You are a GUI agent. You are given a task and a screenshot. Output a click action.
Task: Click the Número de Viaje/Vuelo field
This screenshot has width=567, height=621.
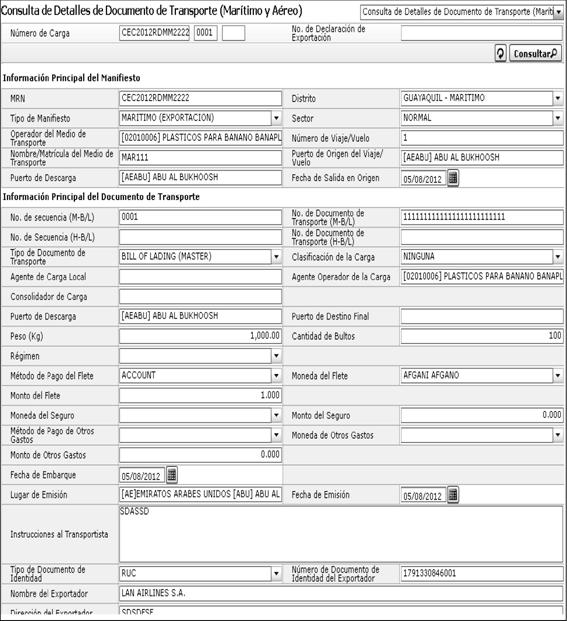coord(482,138)
